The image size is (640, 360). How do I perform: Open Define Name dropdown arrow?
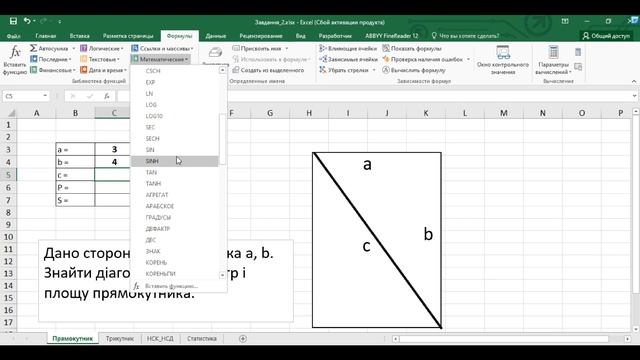click(287, 49)
